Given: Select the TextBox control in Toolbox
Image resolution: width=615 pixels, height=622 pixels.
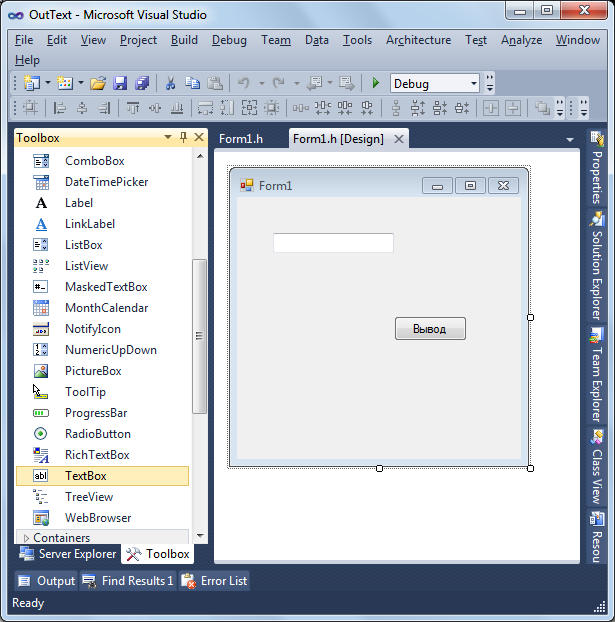Looking at the screenshot, I should 102,476.
